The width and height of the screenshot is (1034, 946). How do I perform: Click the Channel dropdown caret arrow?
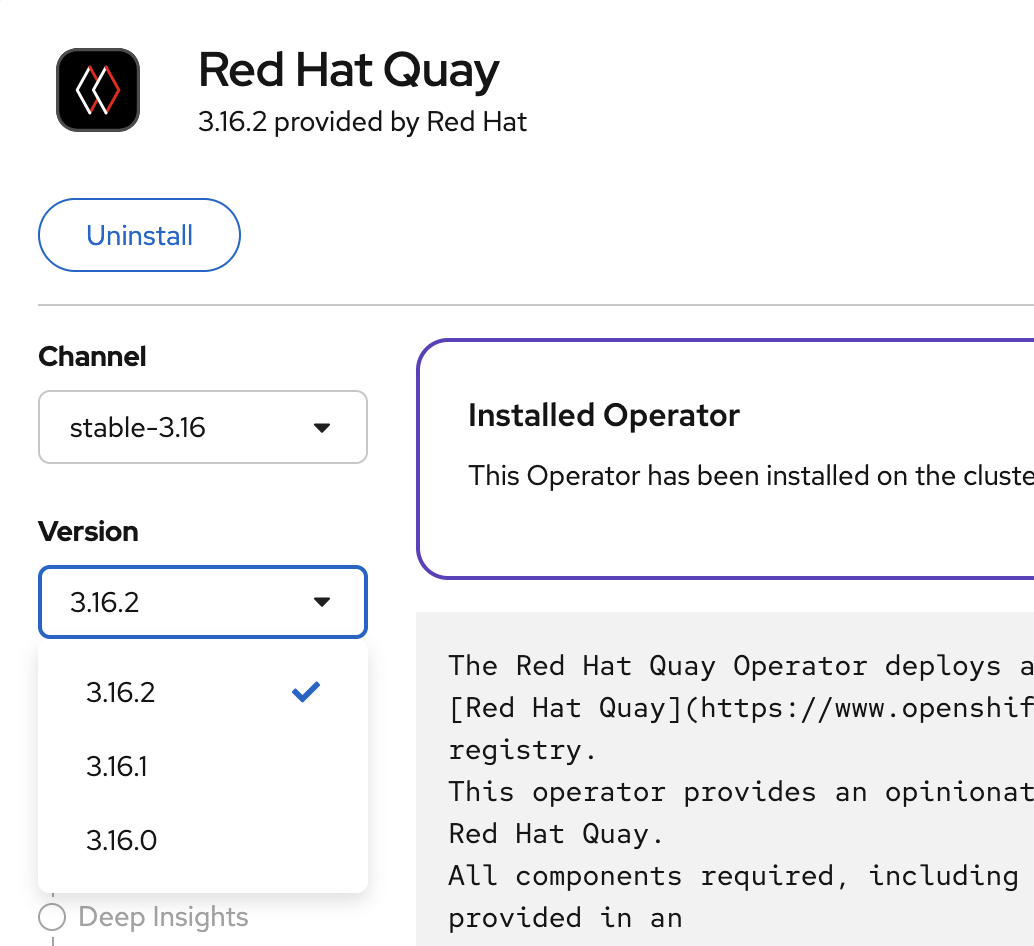[x=321, y=428]
